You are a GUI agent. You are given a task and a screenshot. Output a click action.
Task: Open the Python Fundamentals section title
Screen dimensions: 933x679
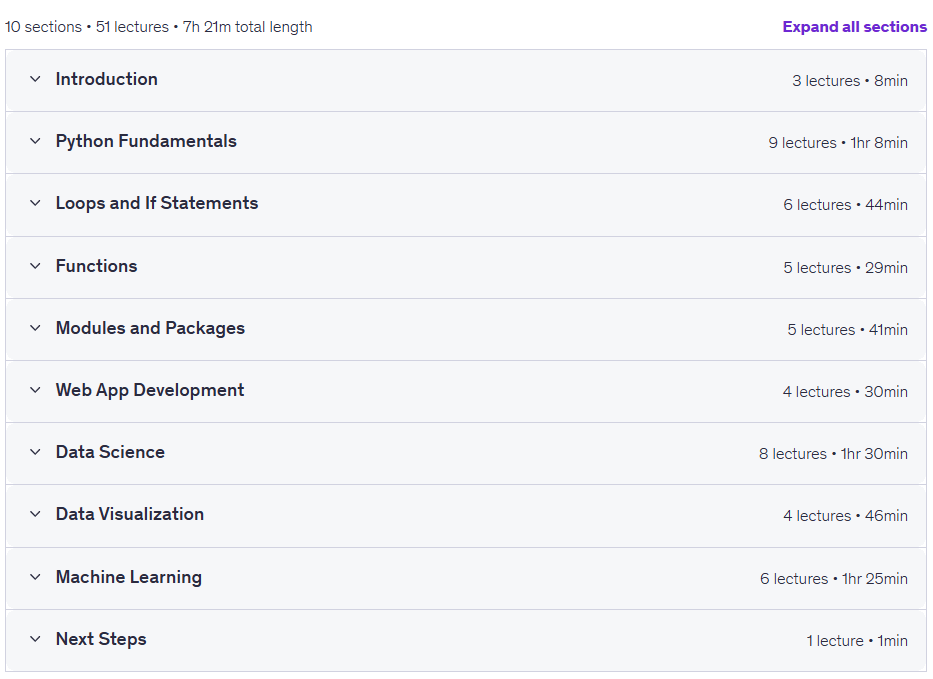point(146,142)
